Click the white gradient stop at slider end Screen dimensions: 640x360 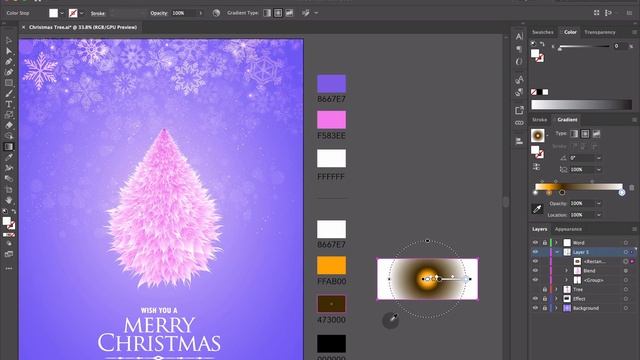[x=622, y=192]
